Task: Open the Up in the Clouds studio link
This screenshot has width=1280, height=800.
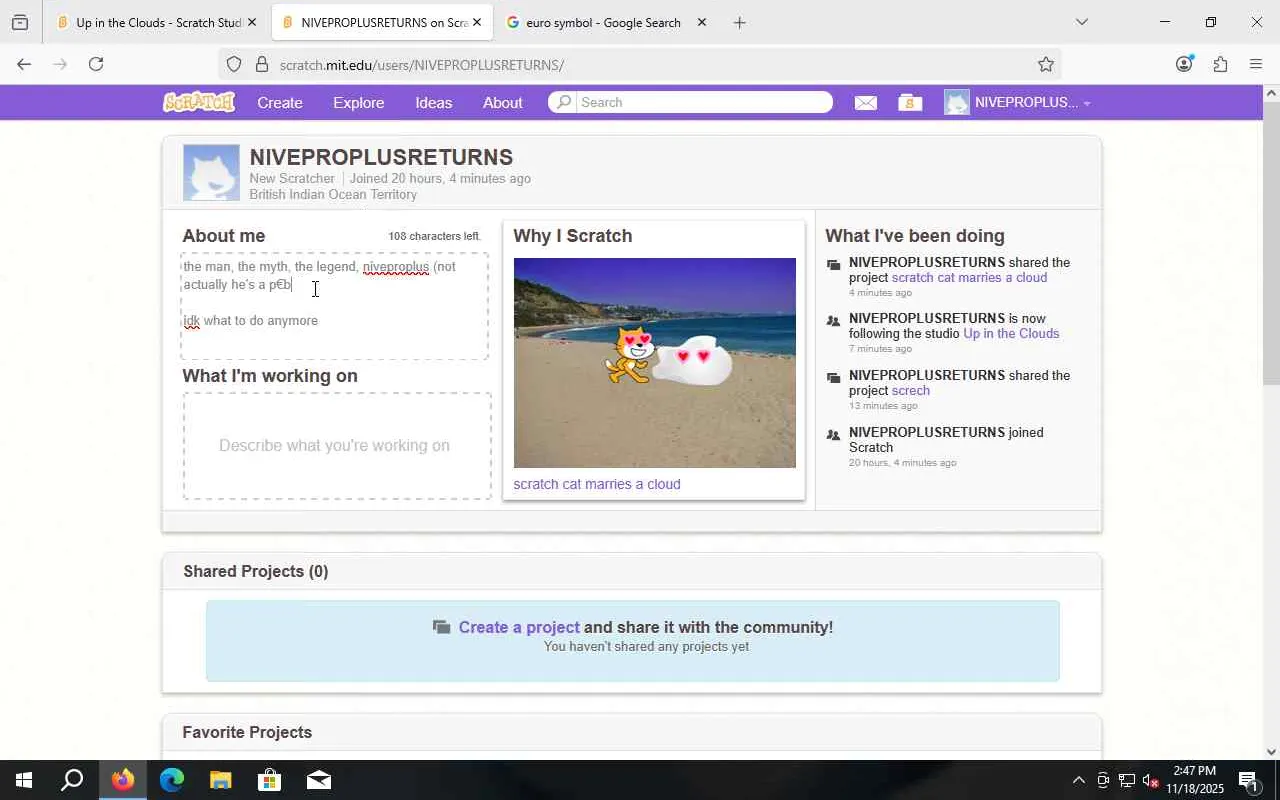Action: 1011,334
